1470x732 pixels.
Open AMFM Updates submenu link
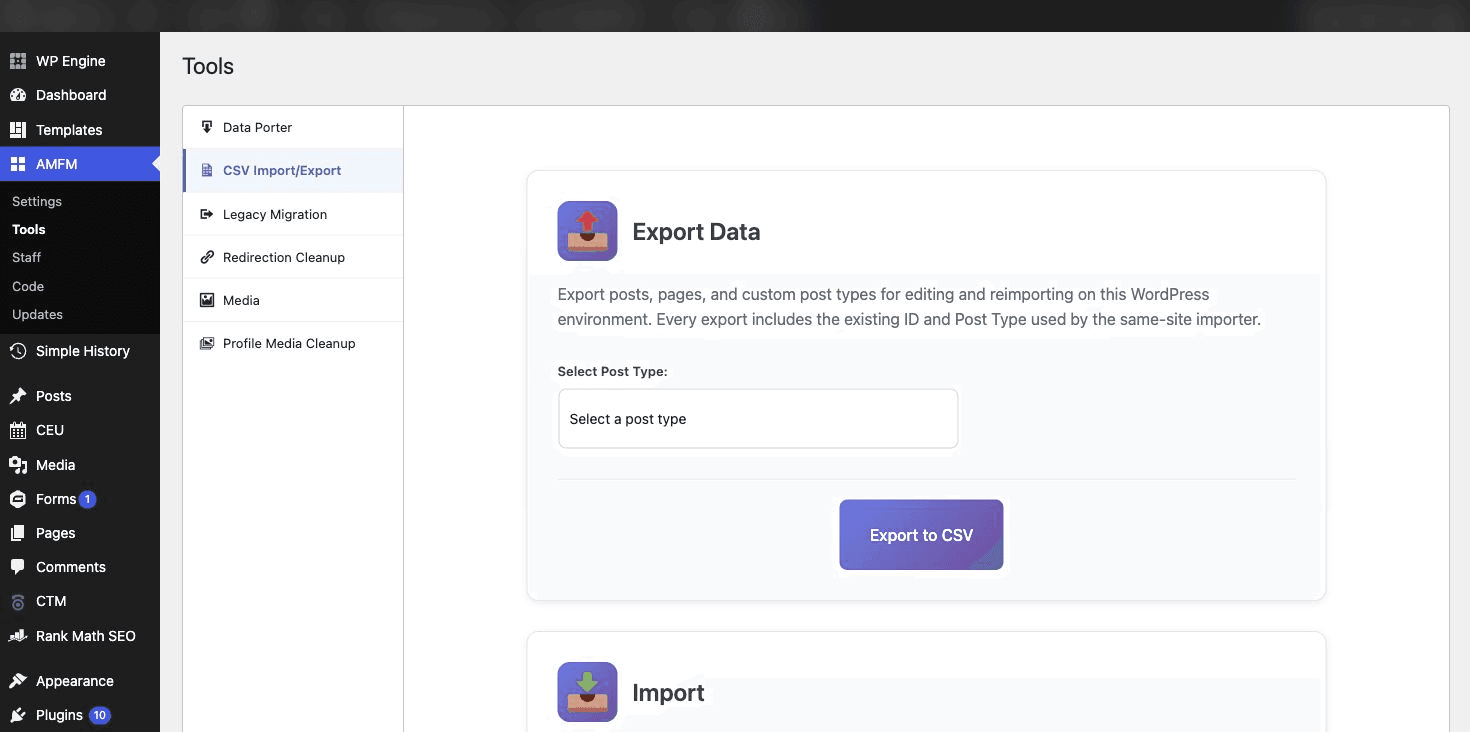click(38, 314)
